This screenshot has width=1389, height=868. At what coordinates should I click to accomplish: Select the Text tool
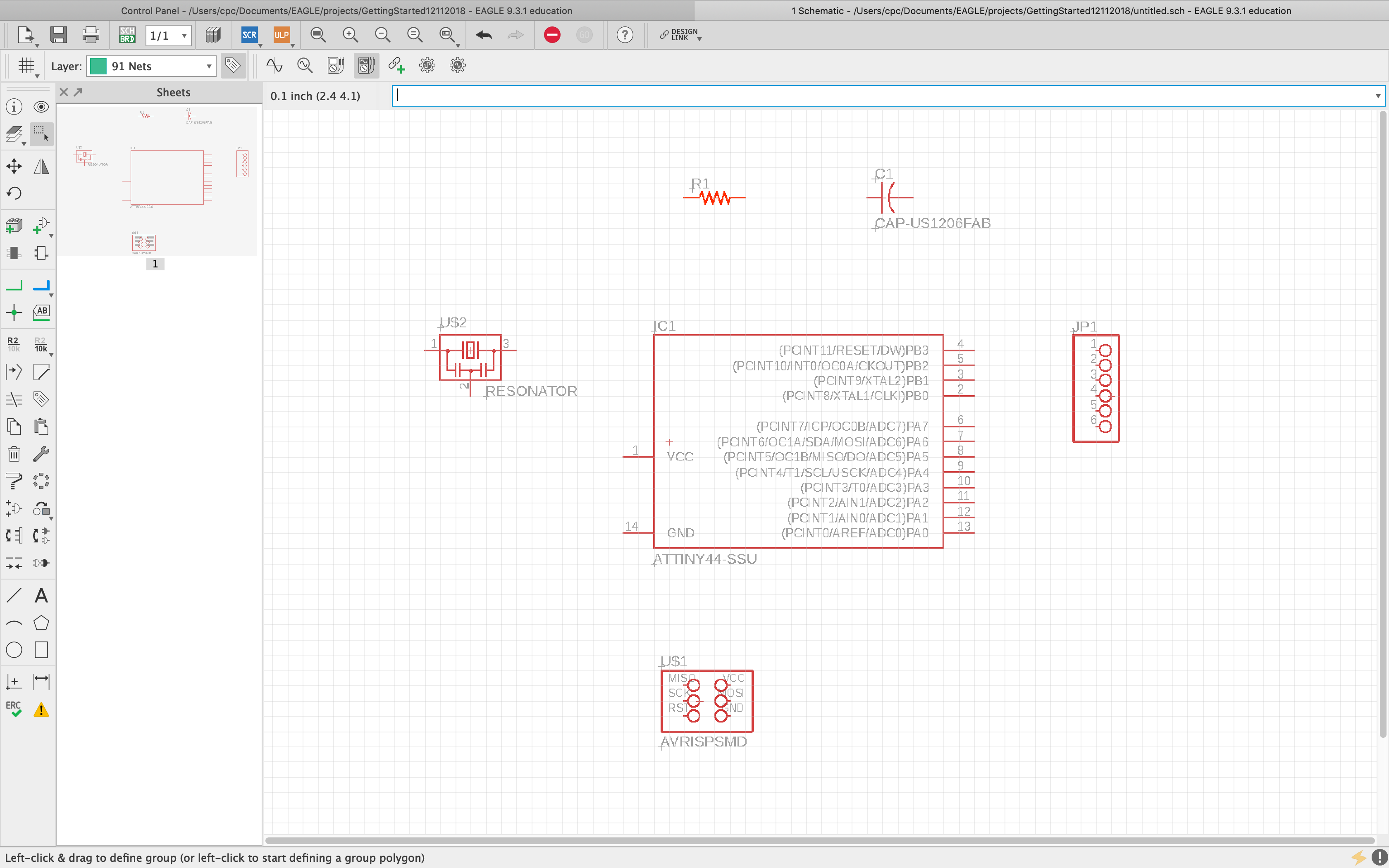(41, 595)
